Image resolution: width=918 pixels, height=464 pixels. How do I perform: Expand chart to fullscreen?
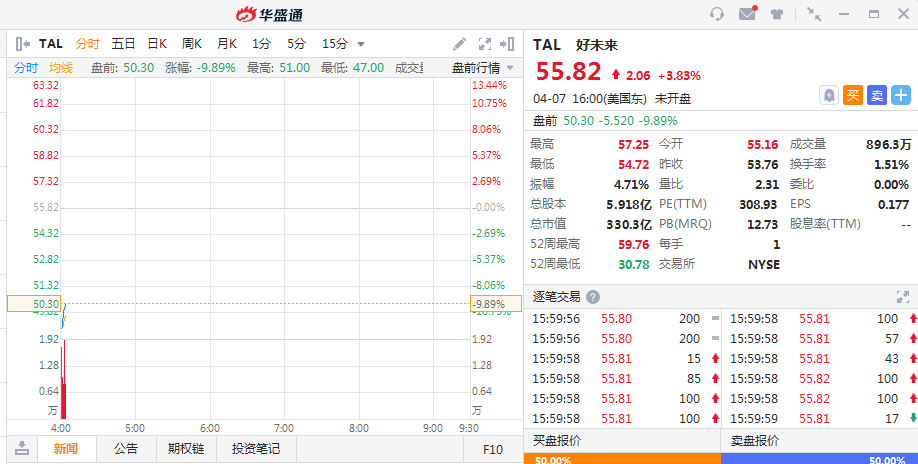pyautogui.click(x=485, y=44)
